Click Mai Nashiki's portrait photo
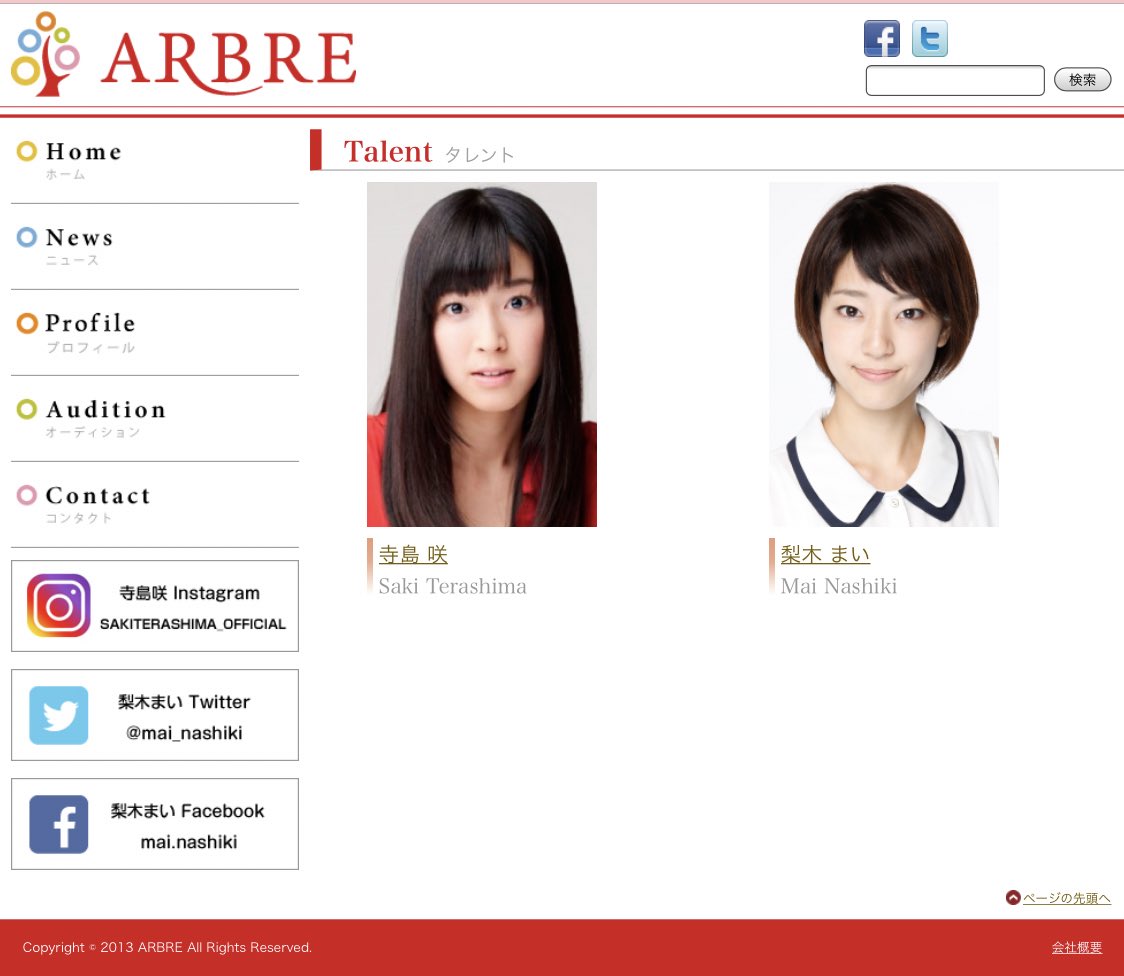Screen dimensions: 1124x976 (x=884, y=354)
